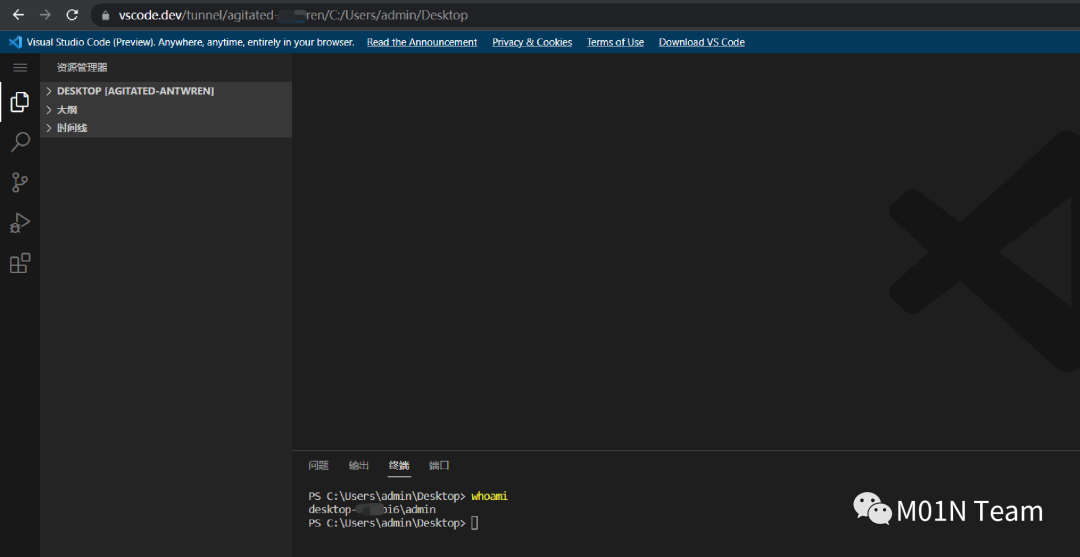Click the terminal prompt cursor line
Image resolution: width=1080 pixels, height=557 pixels.
(393, 523)
